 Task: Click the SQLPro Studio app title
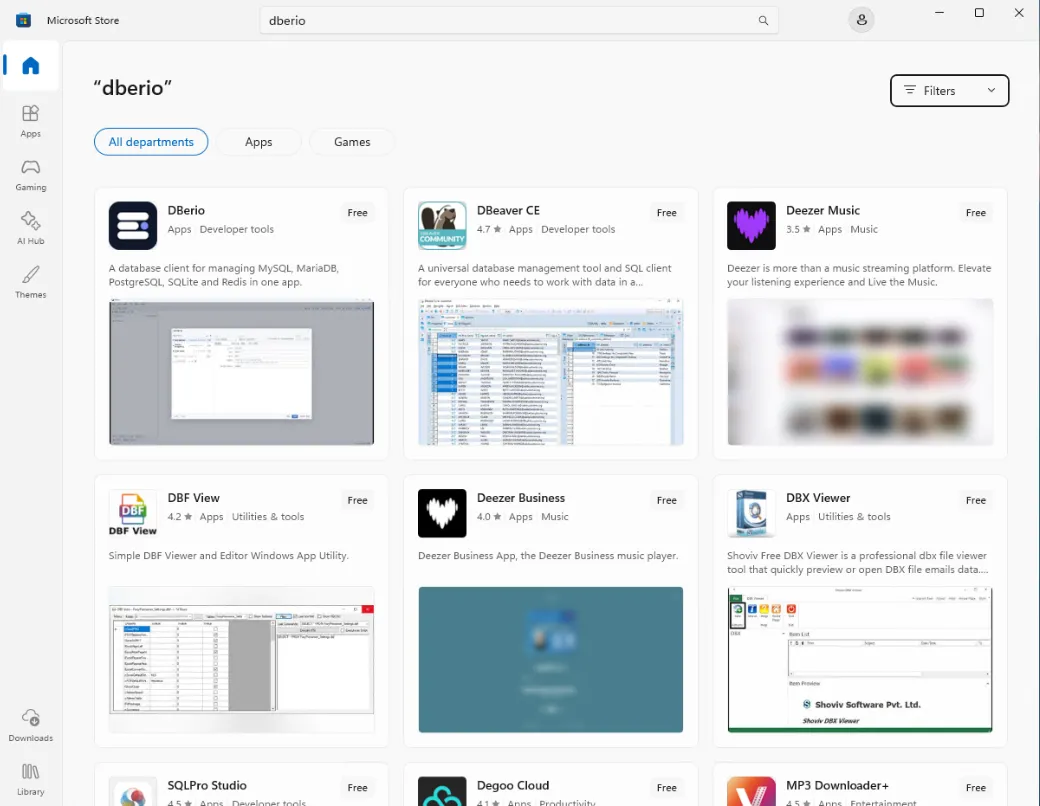pos(207,785)
